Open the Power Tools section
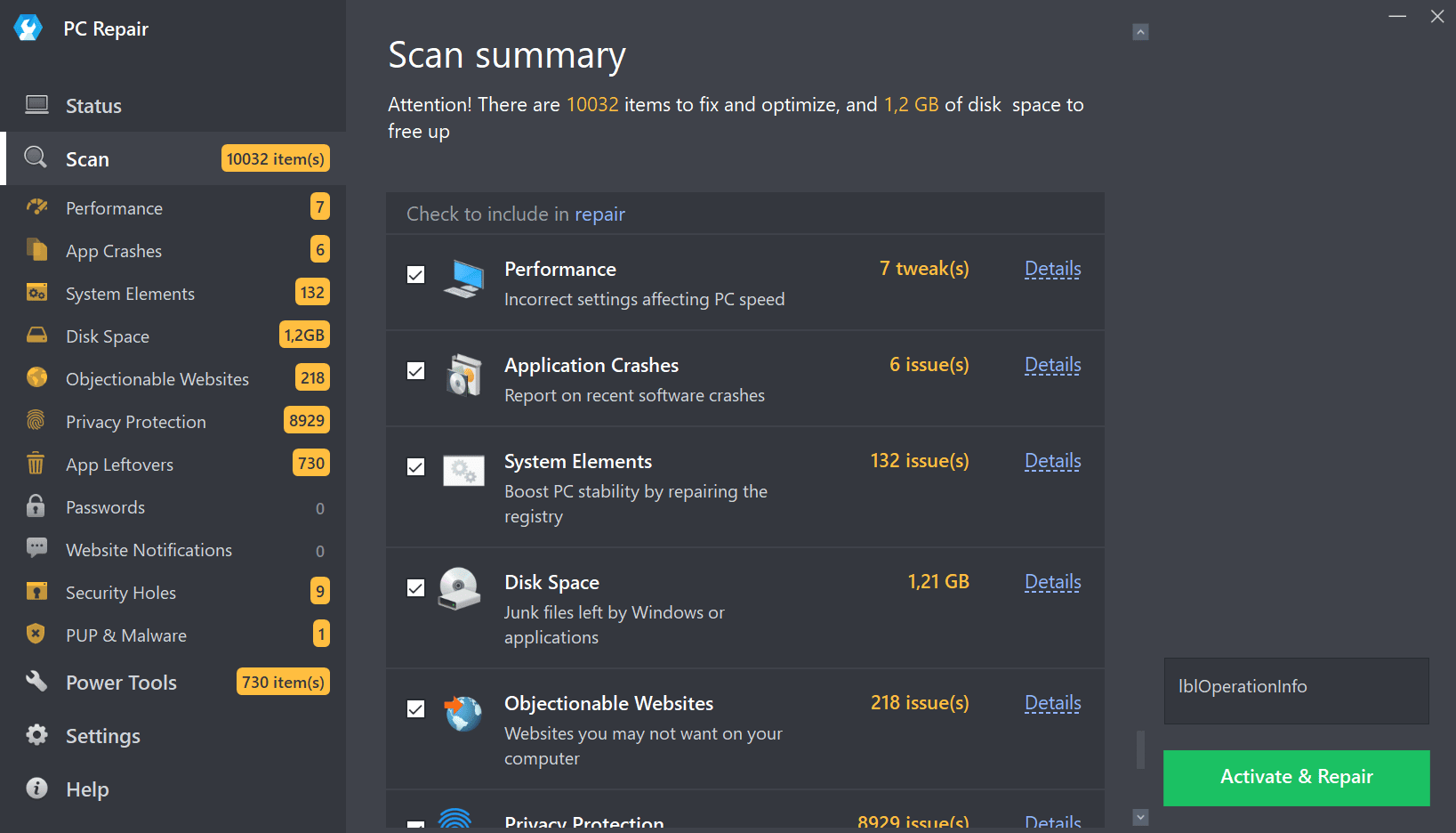Viewport: 1456px width, 833px height. pos(121,683)
